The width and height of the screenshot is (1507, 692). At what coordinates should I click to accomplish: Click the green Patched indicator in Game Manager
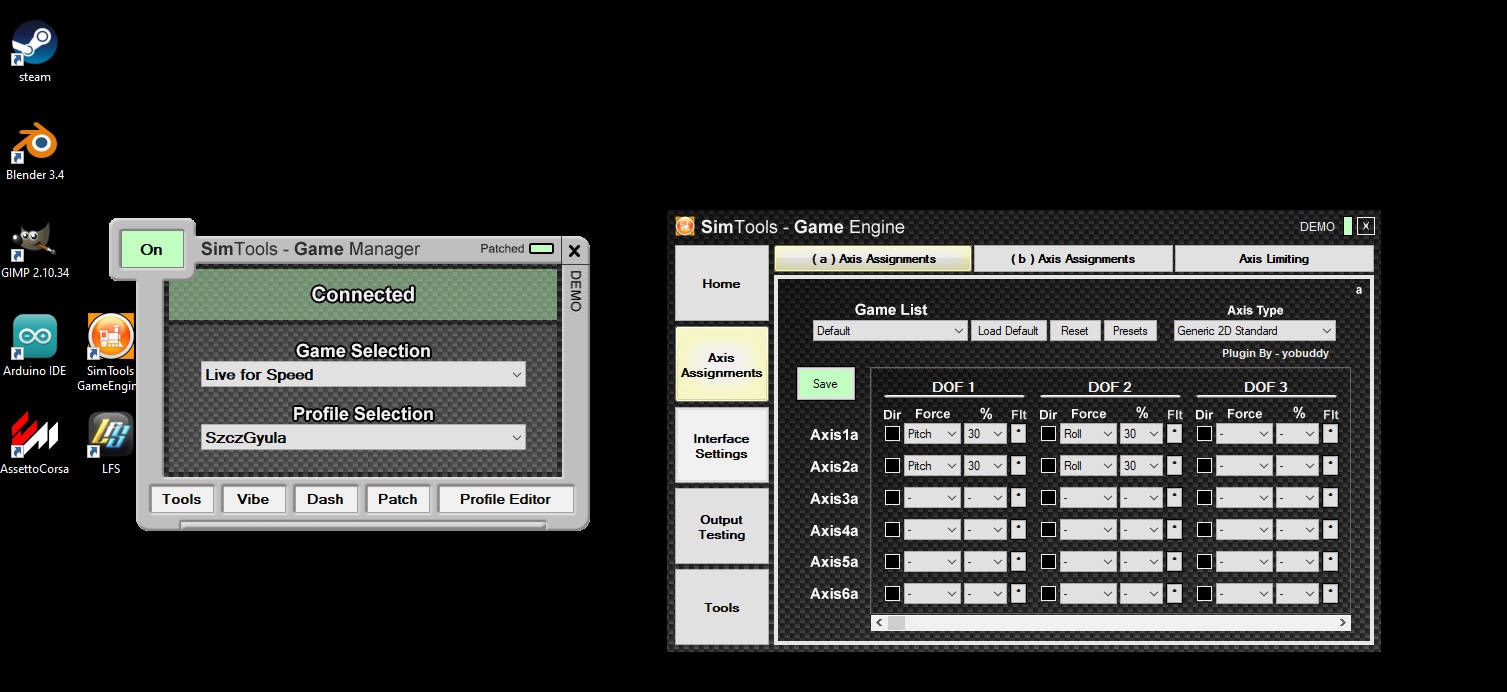(541, 248)
